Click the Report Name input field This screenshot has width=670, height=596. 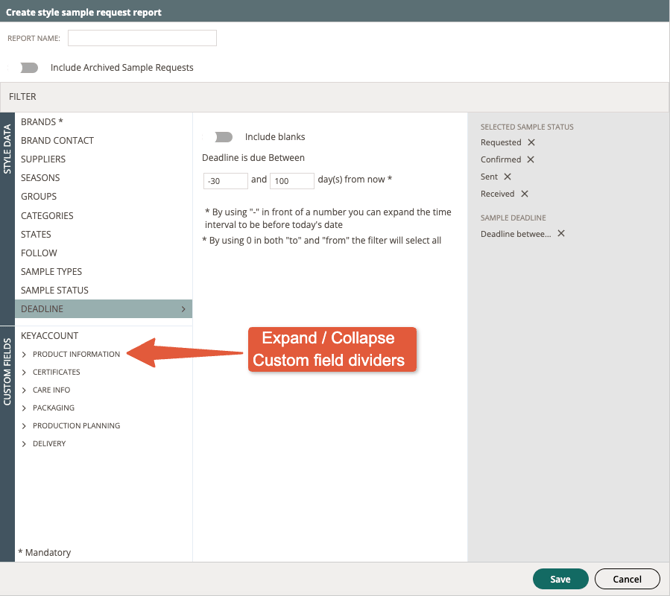point(142,38)
